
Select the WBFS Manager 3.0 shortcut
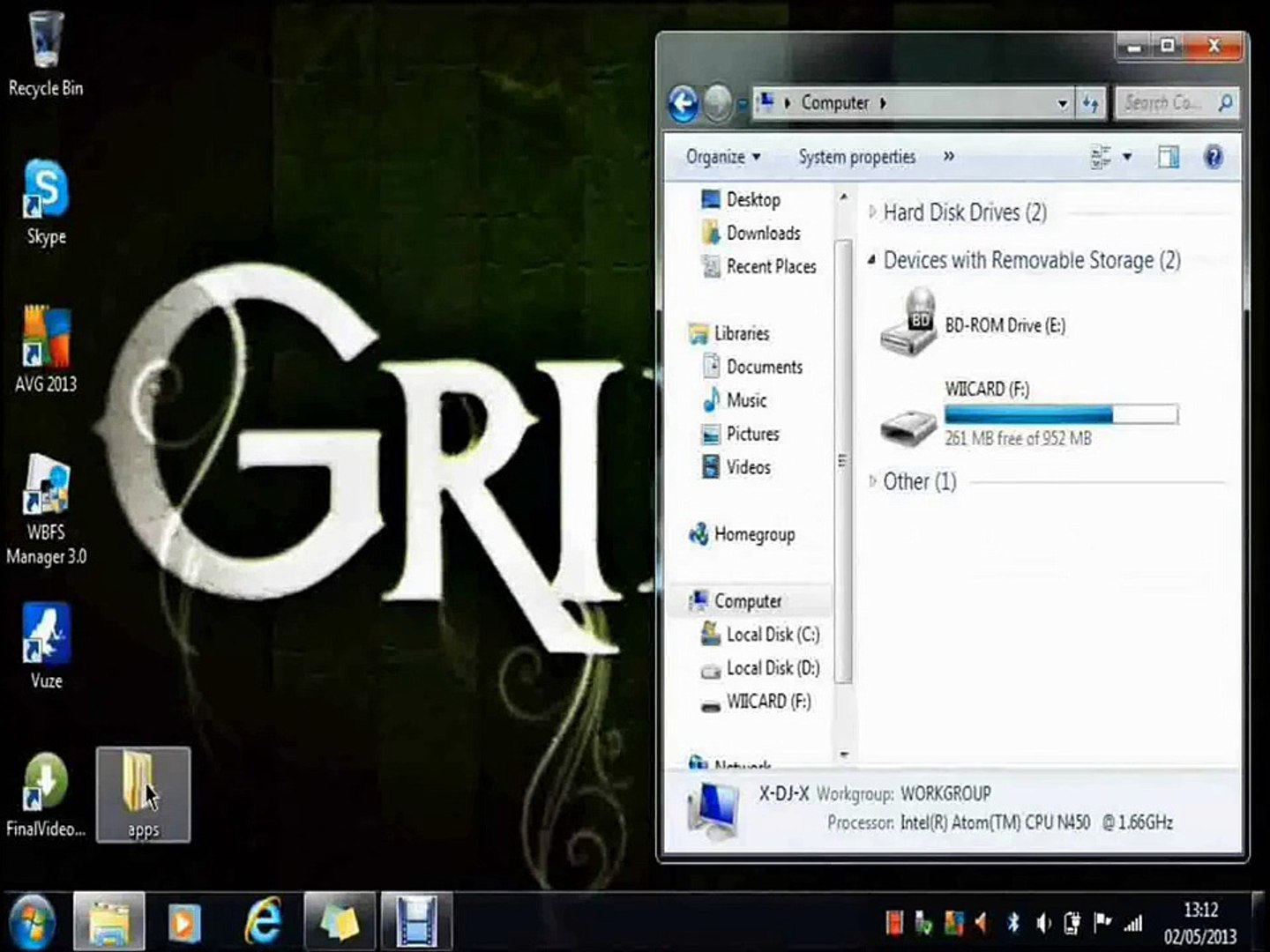click(x=46, y=509)
